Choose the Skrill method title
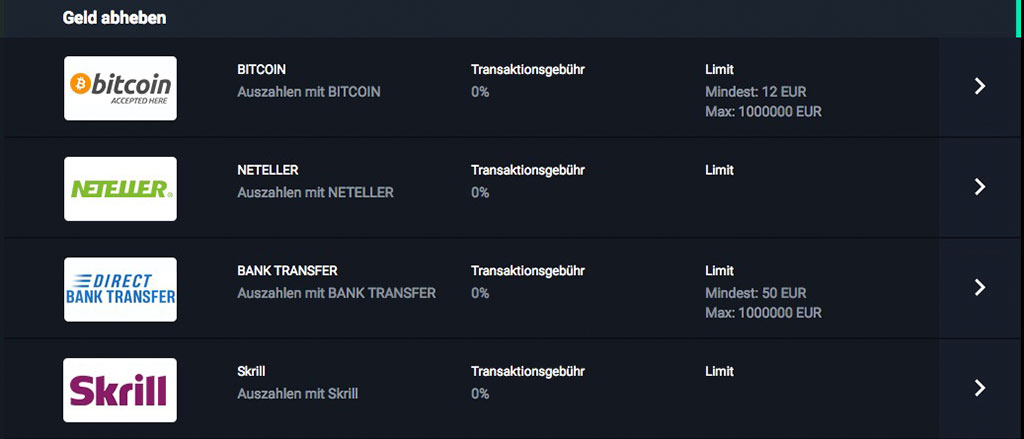 coord(251,371)
